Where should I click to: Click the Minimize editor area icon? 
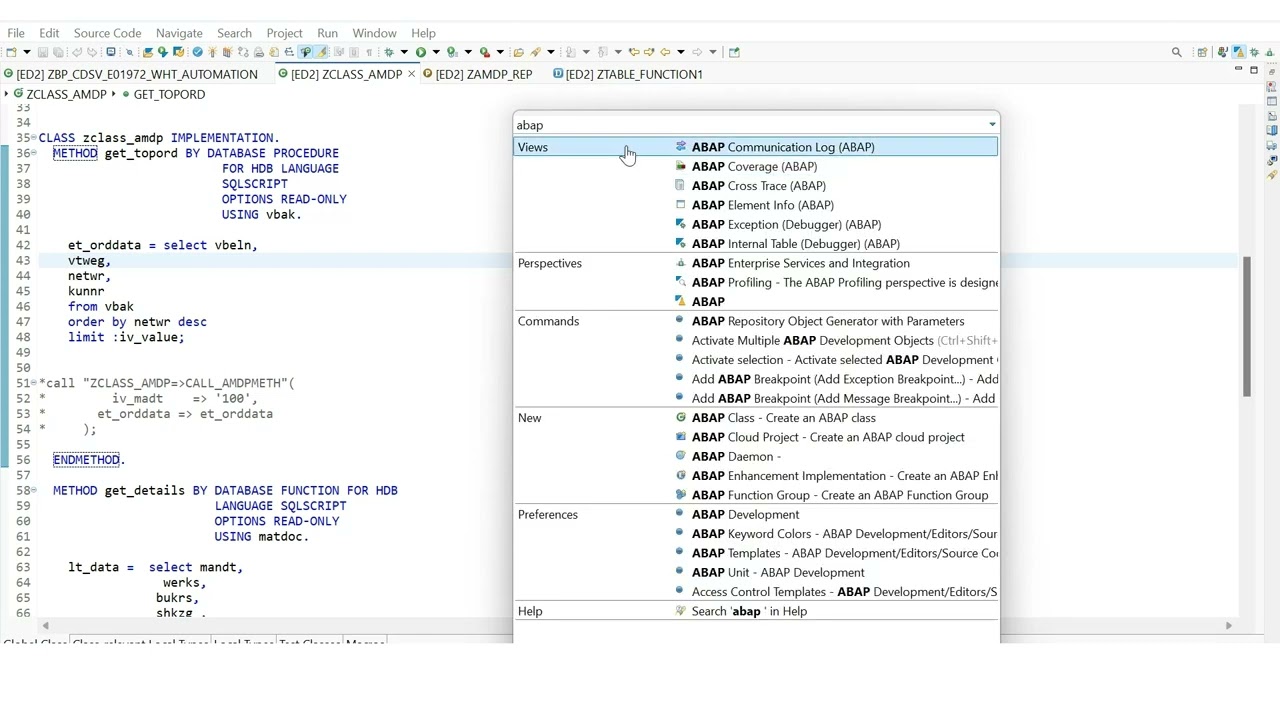(x=1238, y=68)
